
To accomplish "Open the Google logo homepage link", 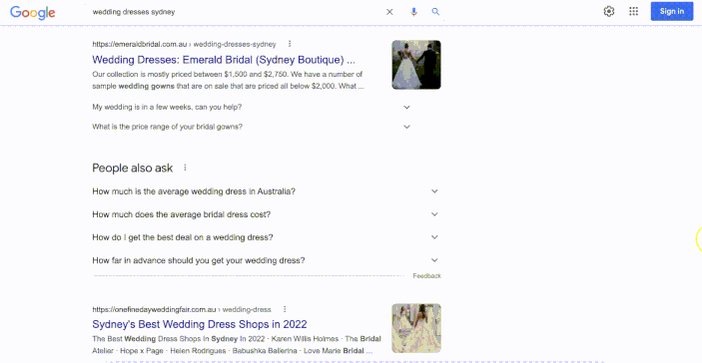I will (32, 13).
